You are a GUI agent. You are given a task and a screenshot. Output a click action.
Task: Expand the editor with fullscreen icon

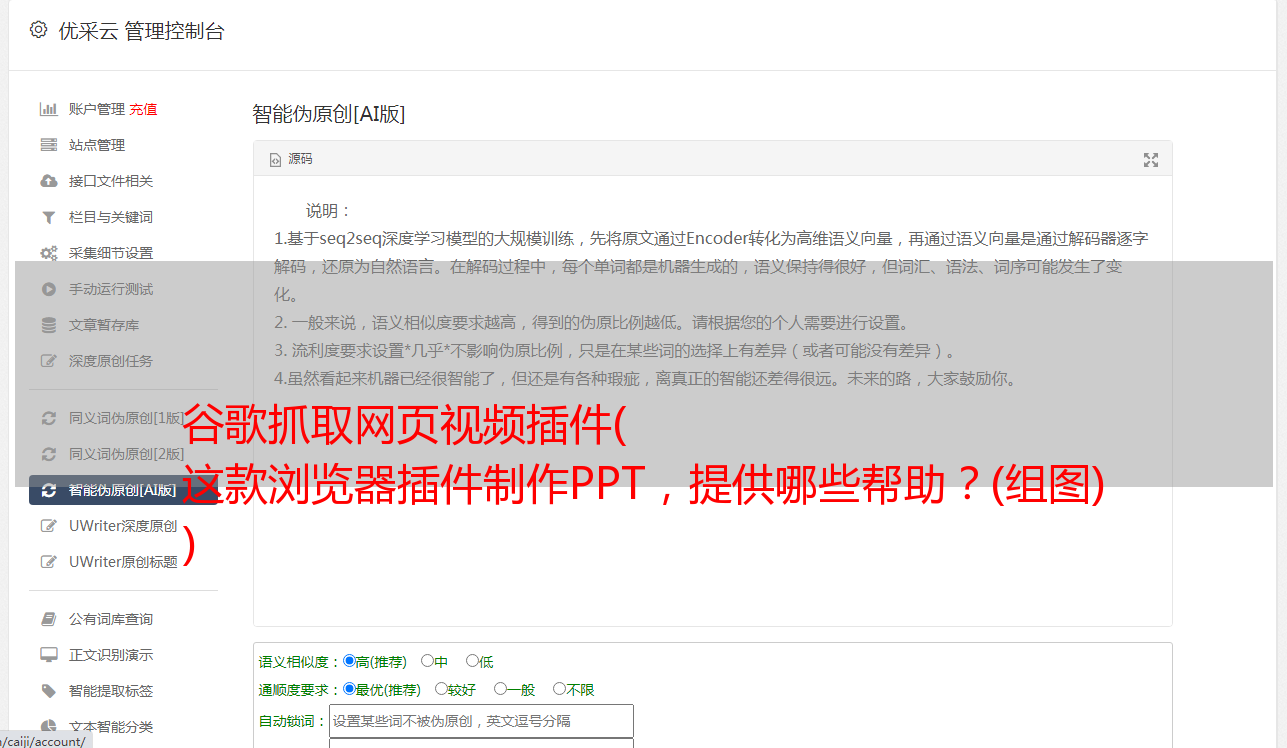coord(1151,160)
